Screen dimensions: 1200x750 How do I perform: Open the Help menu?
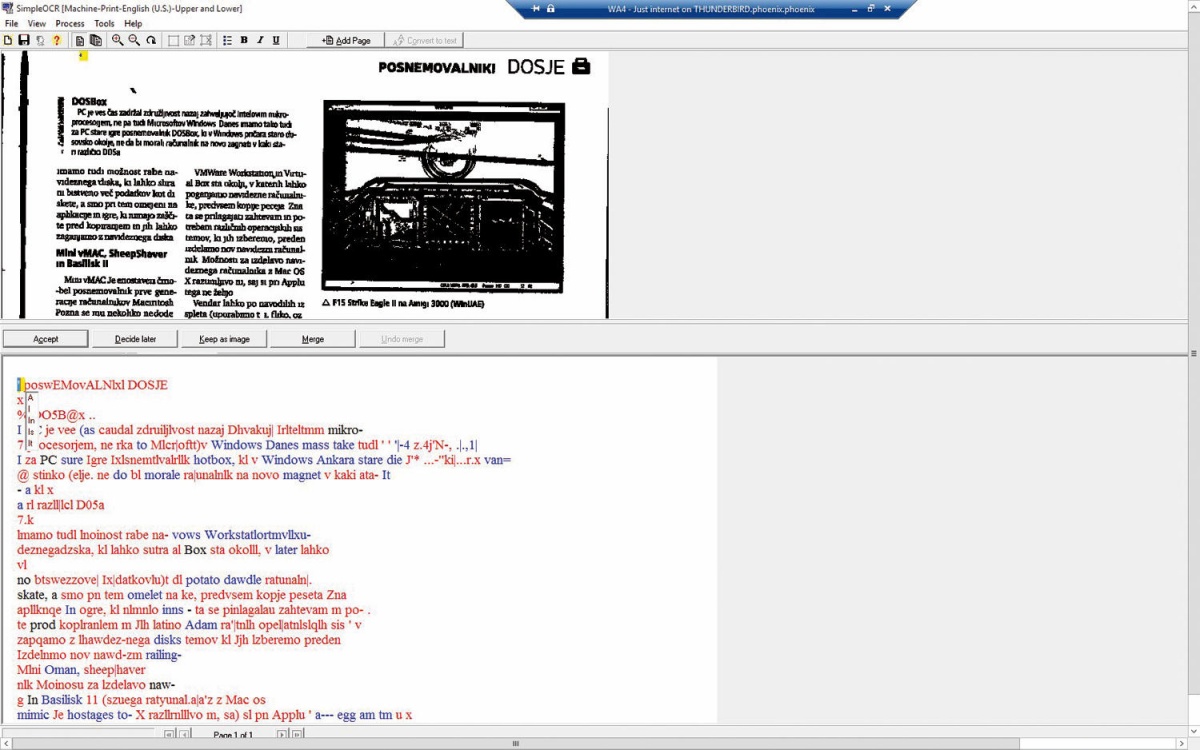click(133, 23)
